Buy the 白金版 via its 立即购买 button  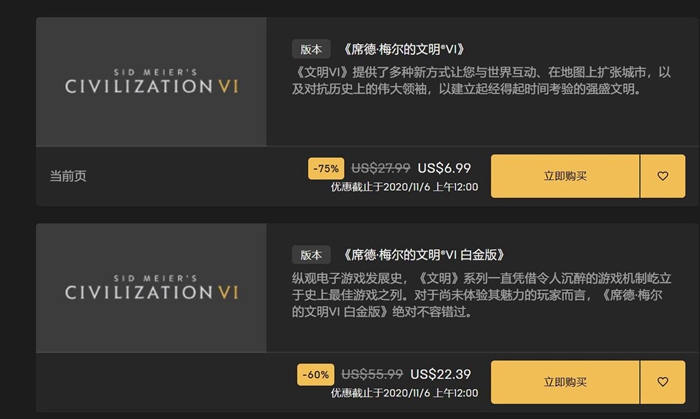[x=565, y=382]
